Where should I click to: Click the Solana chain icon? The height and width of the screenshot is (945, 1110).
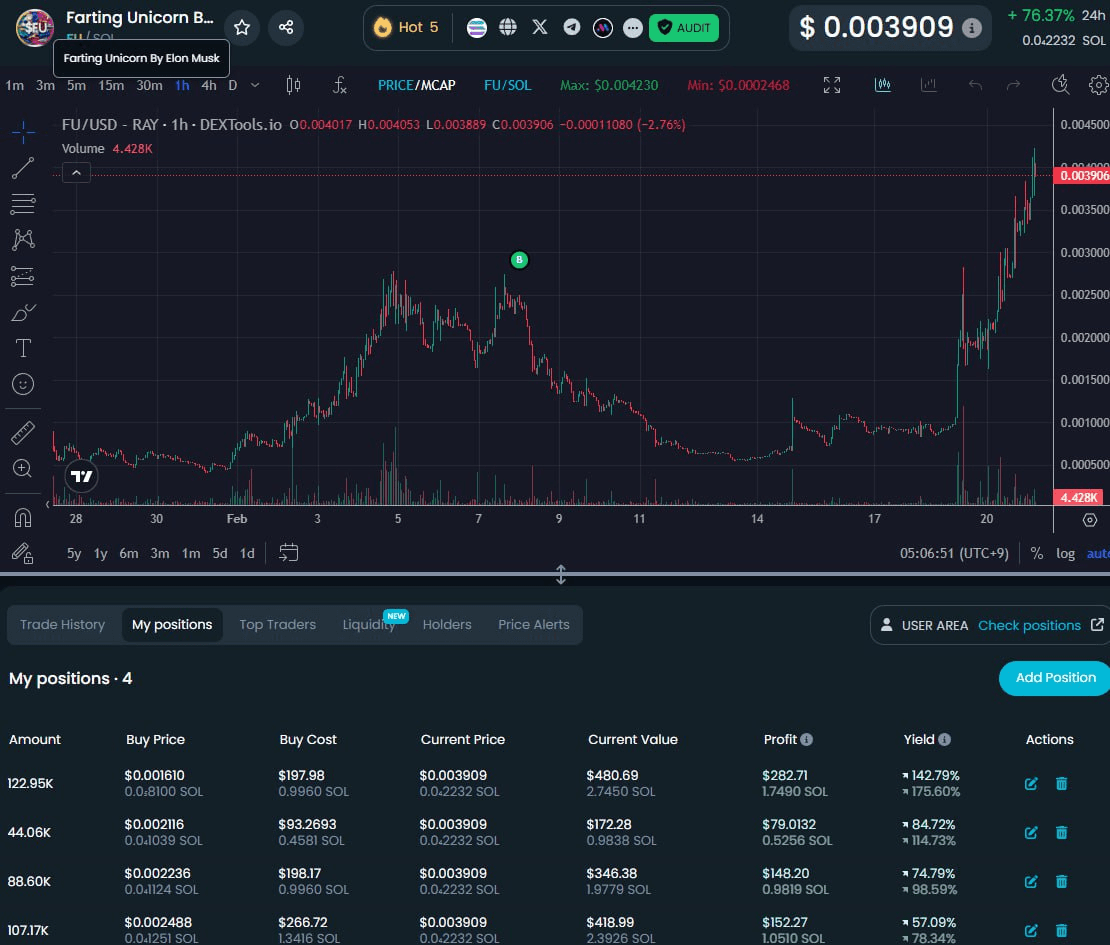[x=477, y=28]
